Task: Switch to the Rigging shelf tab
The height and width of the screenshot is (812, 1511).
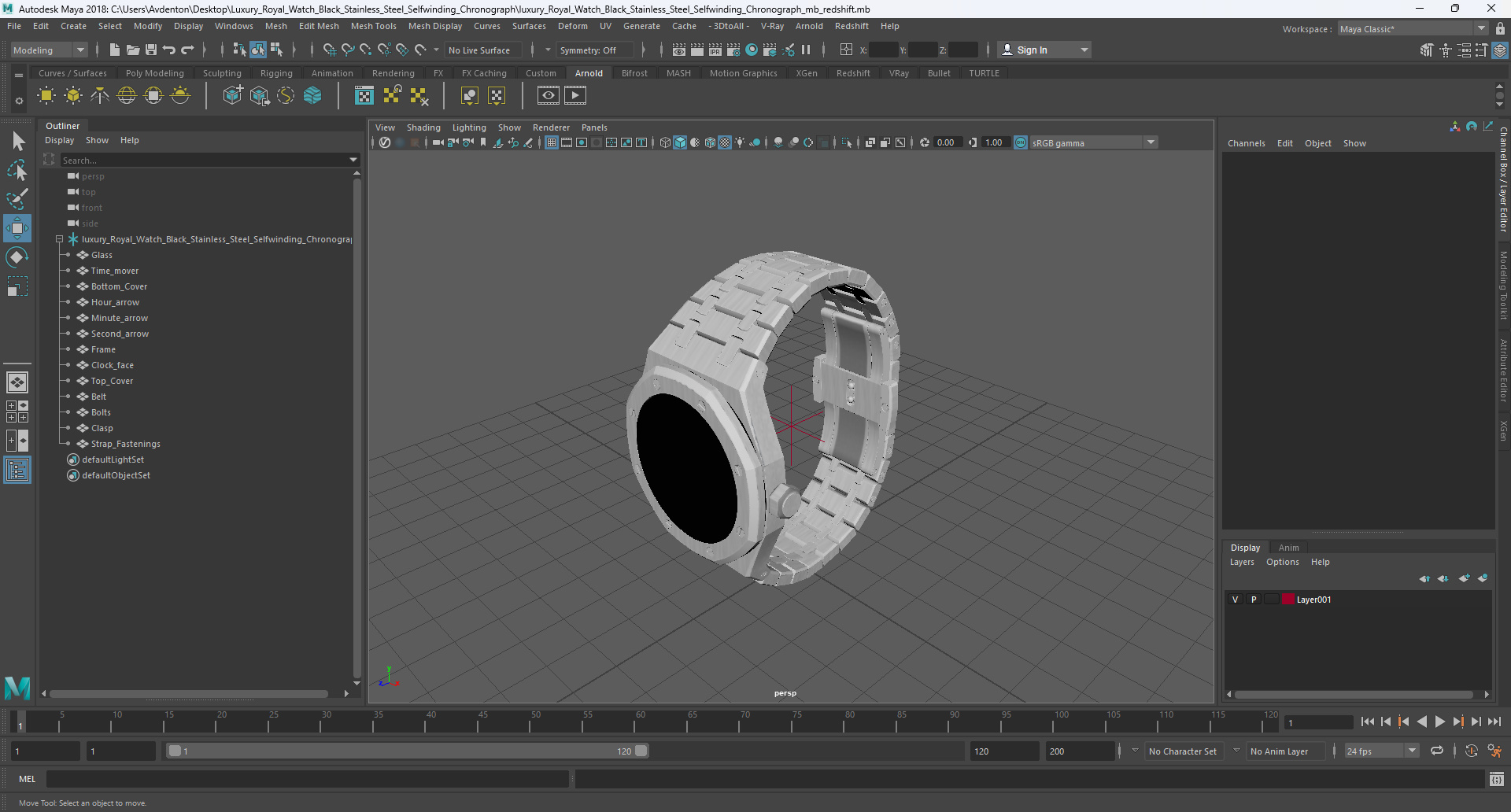Action: 276,73
